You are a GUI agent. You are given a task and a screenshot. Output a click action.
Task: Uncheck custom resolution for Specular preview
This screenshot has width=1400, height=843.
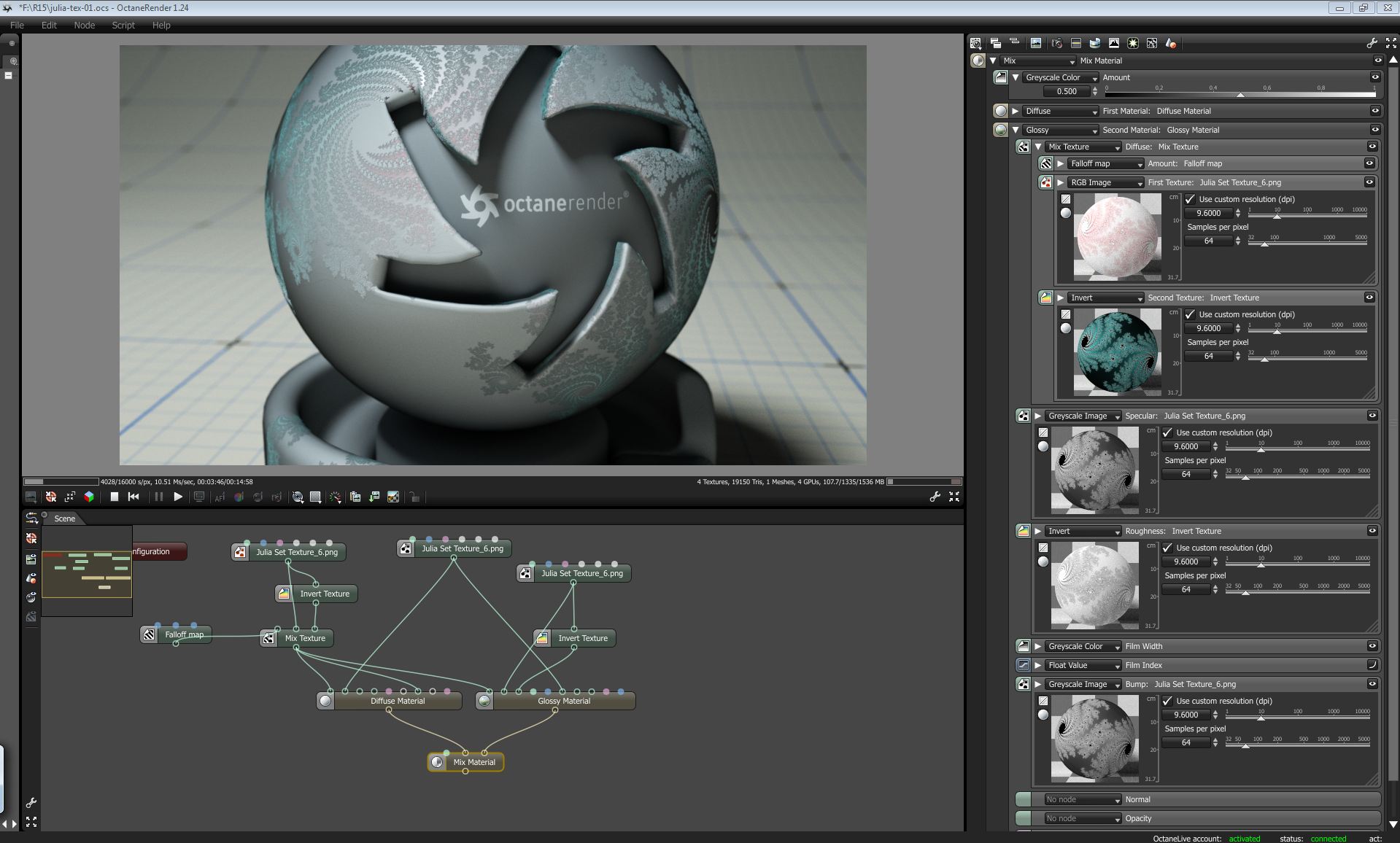(x=1168, y=432)
